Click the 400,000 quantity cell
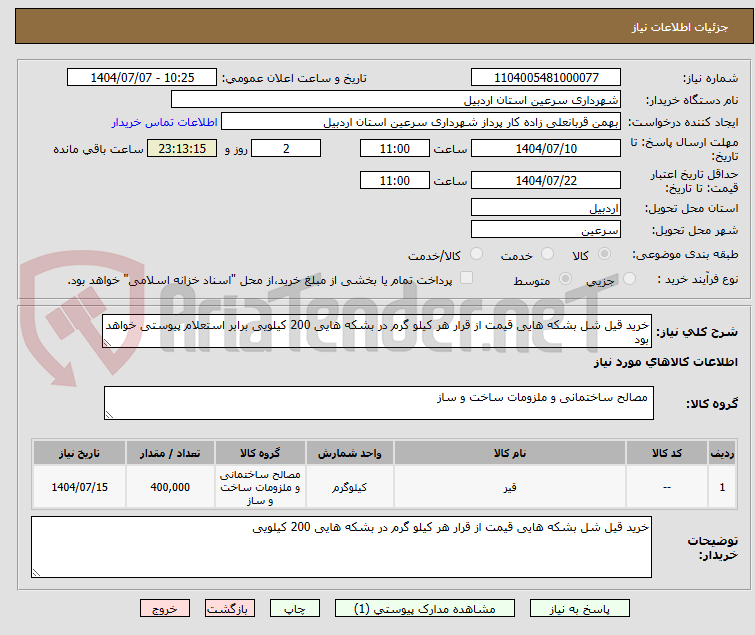Screen dimensions: 755x635 (x=170, y=487)
